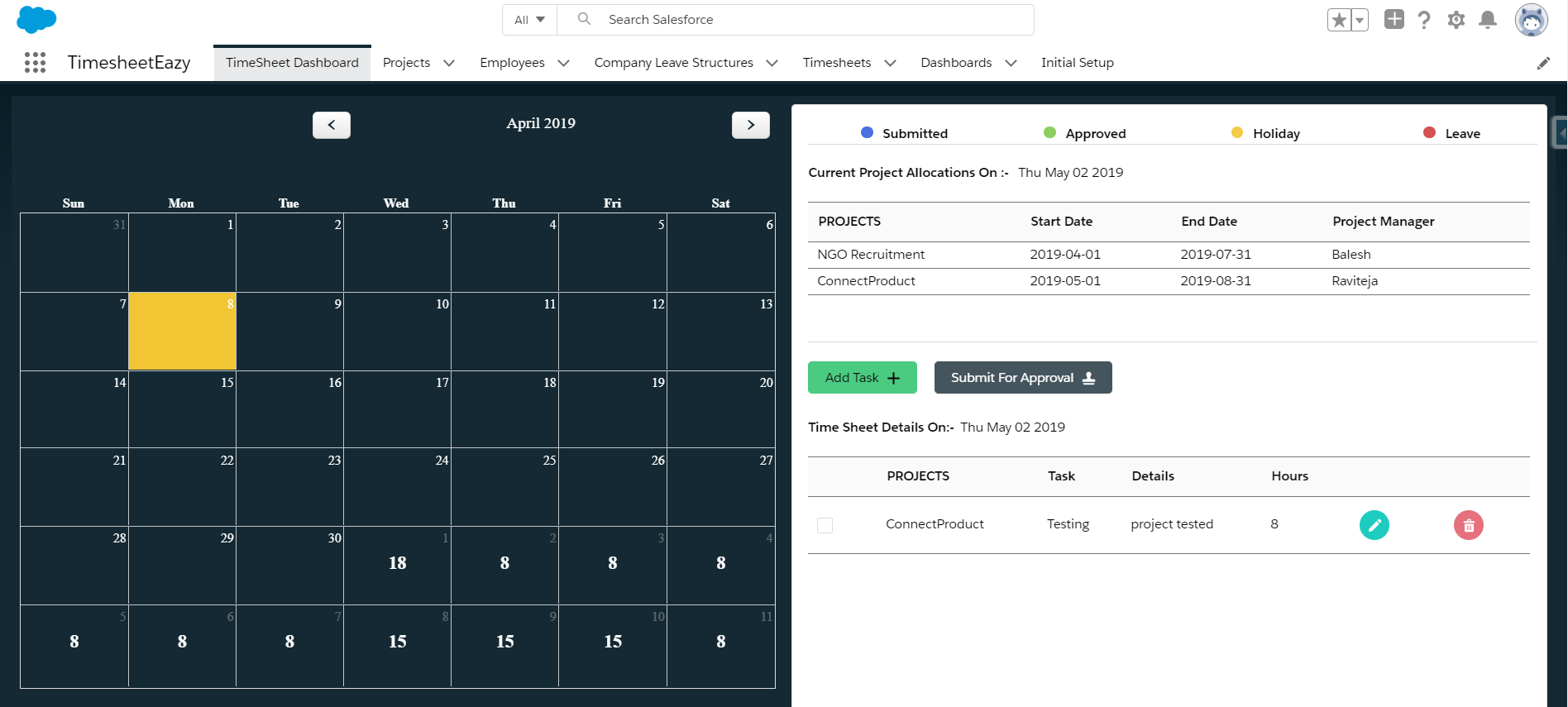
Task: Click Raviteja project manager cell
Action: [x=1355, y=281]
